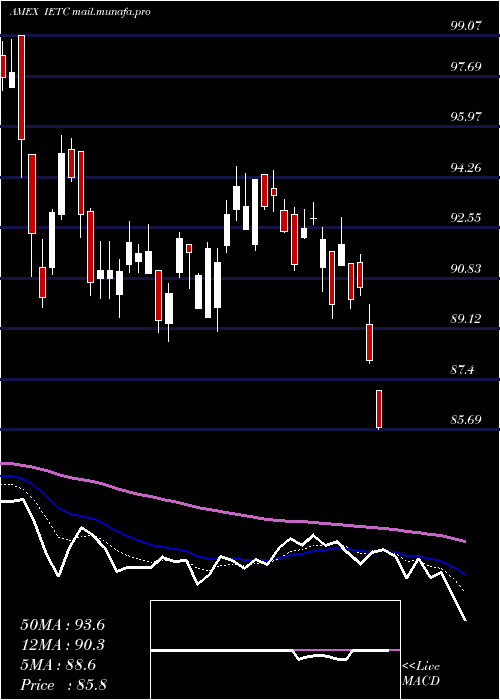Select the 85.69 price axis label

pos(466,420)
